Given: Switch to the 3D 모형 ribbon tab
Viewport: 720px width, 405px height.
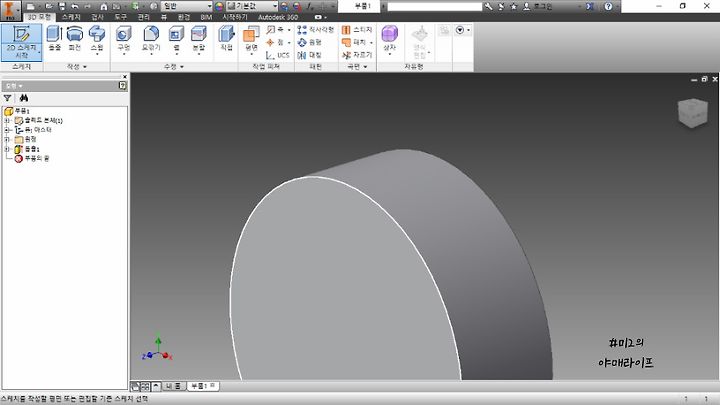Looking at the screenshot, I should (x=39, y=17).
